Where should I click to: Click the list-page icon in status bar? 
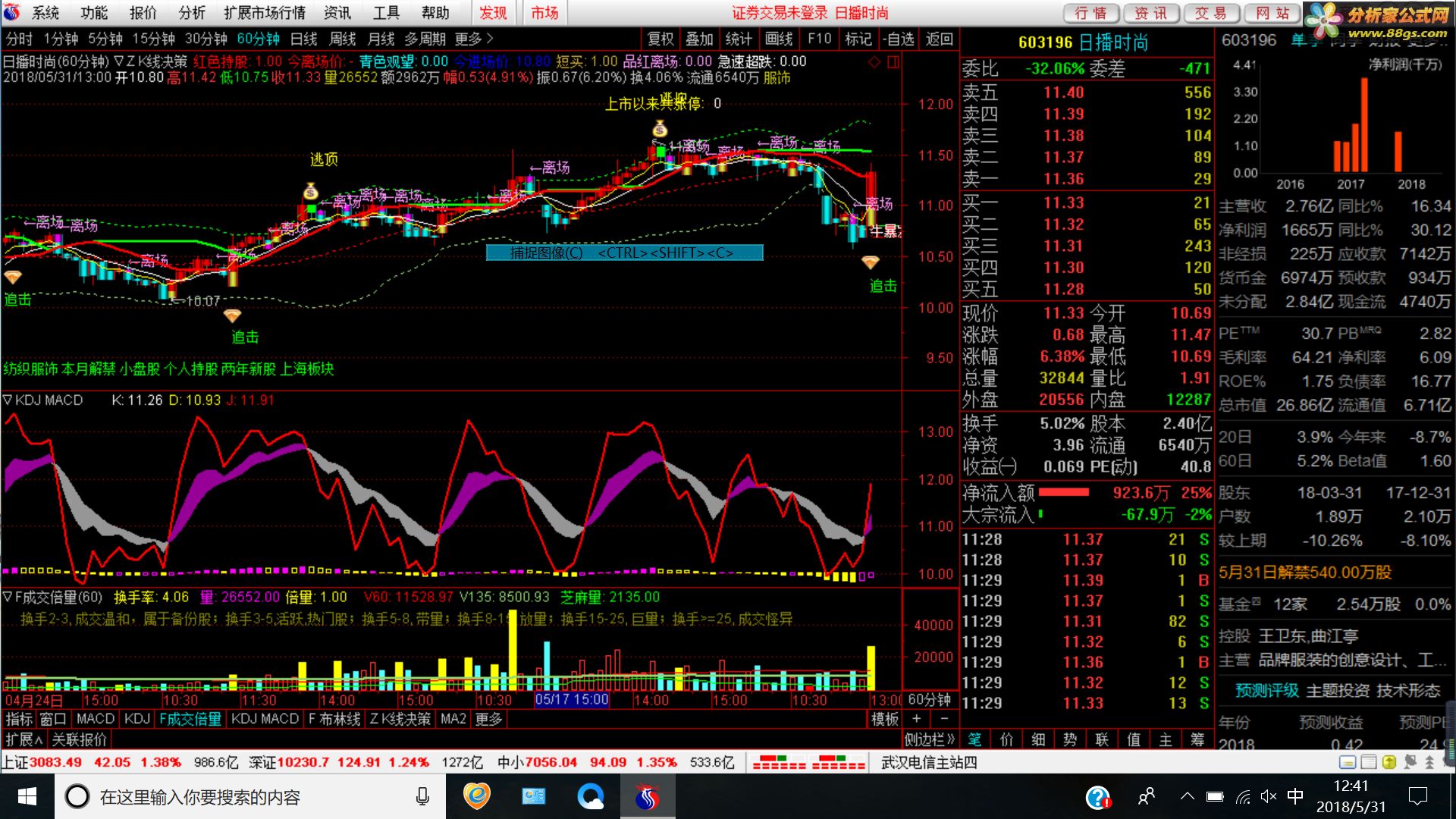[x=1369, y=762]
